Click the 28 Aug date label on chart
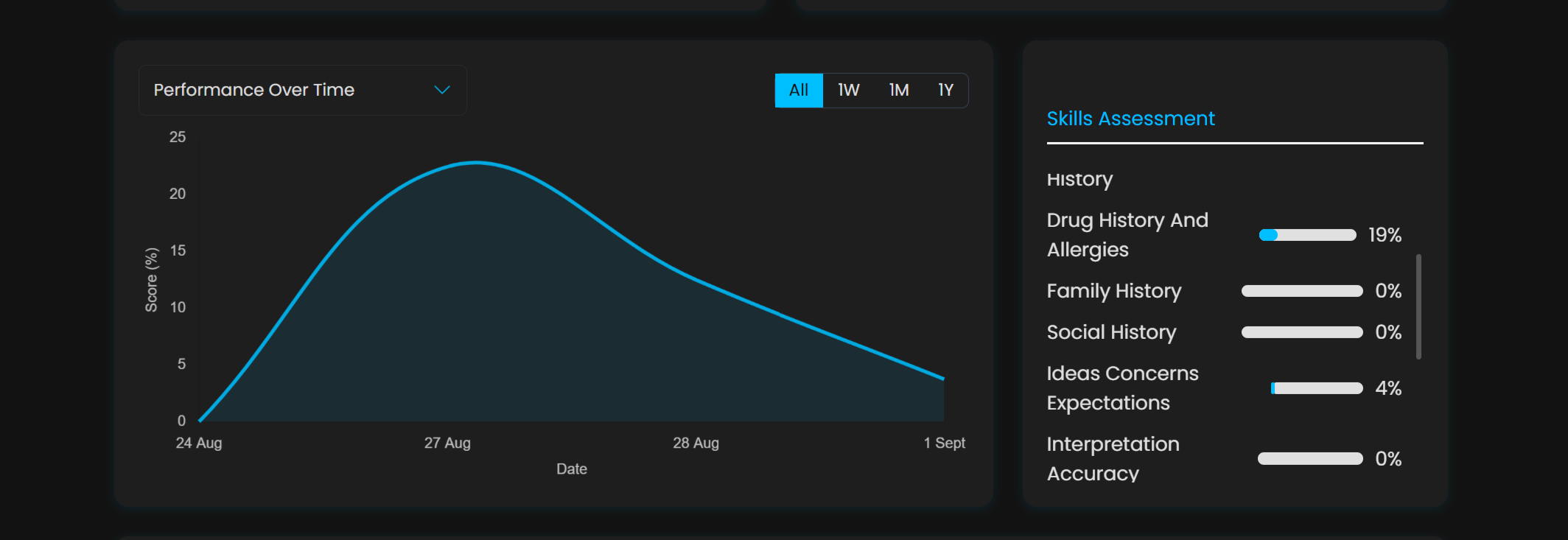 [696, 443]
